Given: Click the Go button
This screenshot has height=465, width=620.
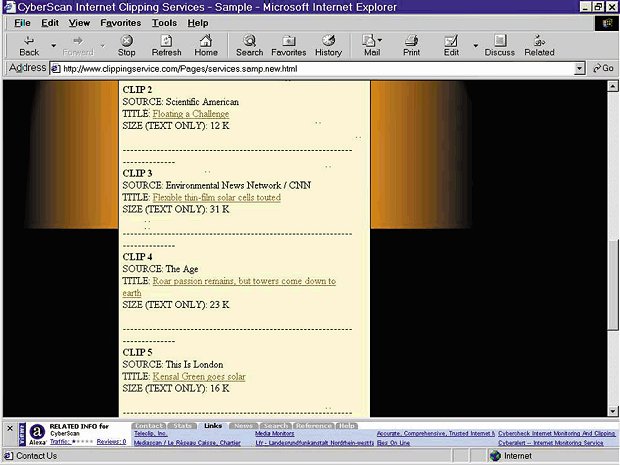Looking at the screenshot, I should [603, 68].
